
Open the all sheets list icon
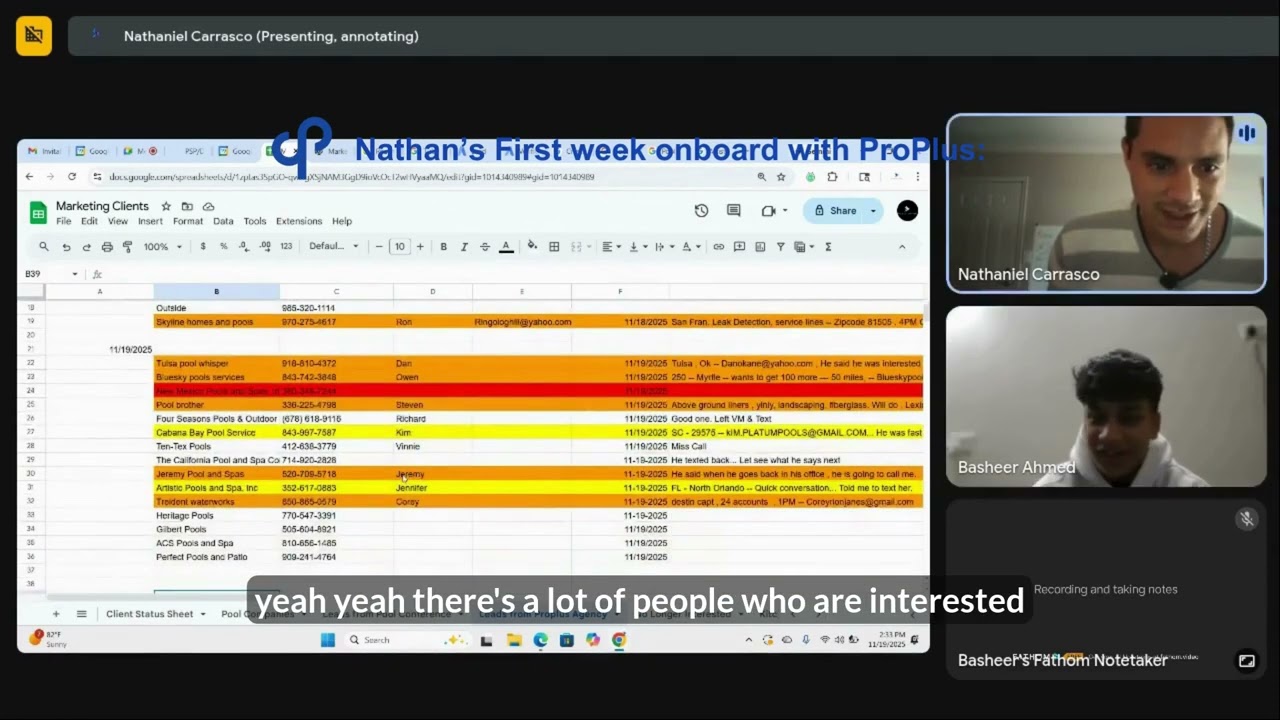(x=82, y=614)
